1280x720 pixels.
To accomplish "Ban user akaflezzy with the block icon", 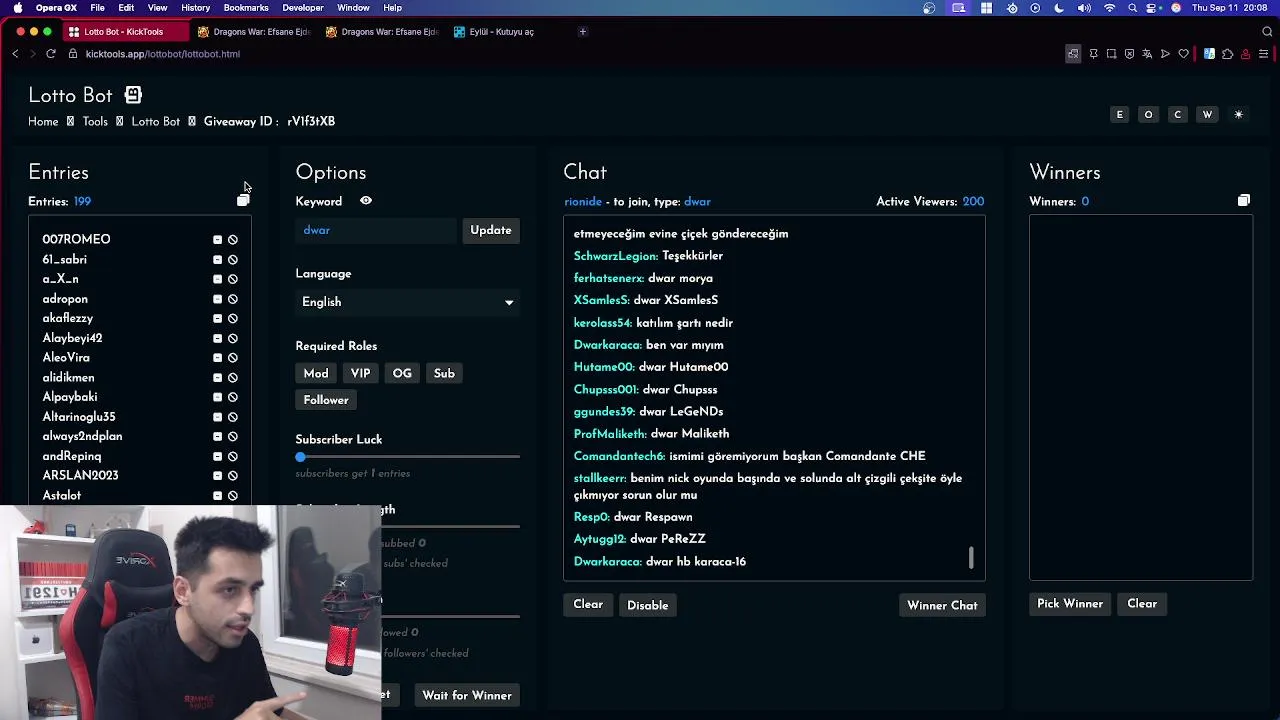I will [233, 319].
